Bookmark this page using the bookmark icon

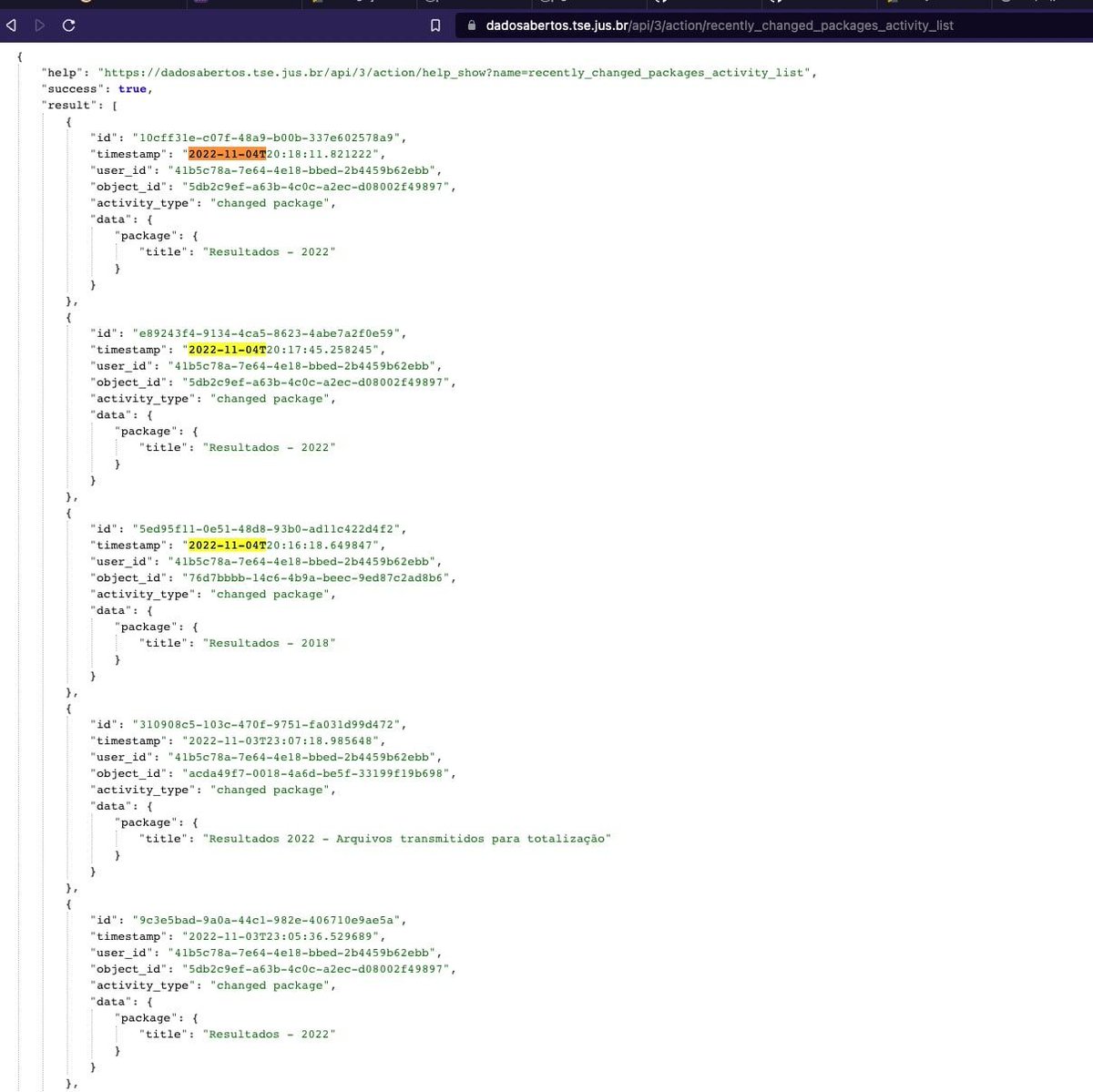(435, 26)
